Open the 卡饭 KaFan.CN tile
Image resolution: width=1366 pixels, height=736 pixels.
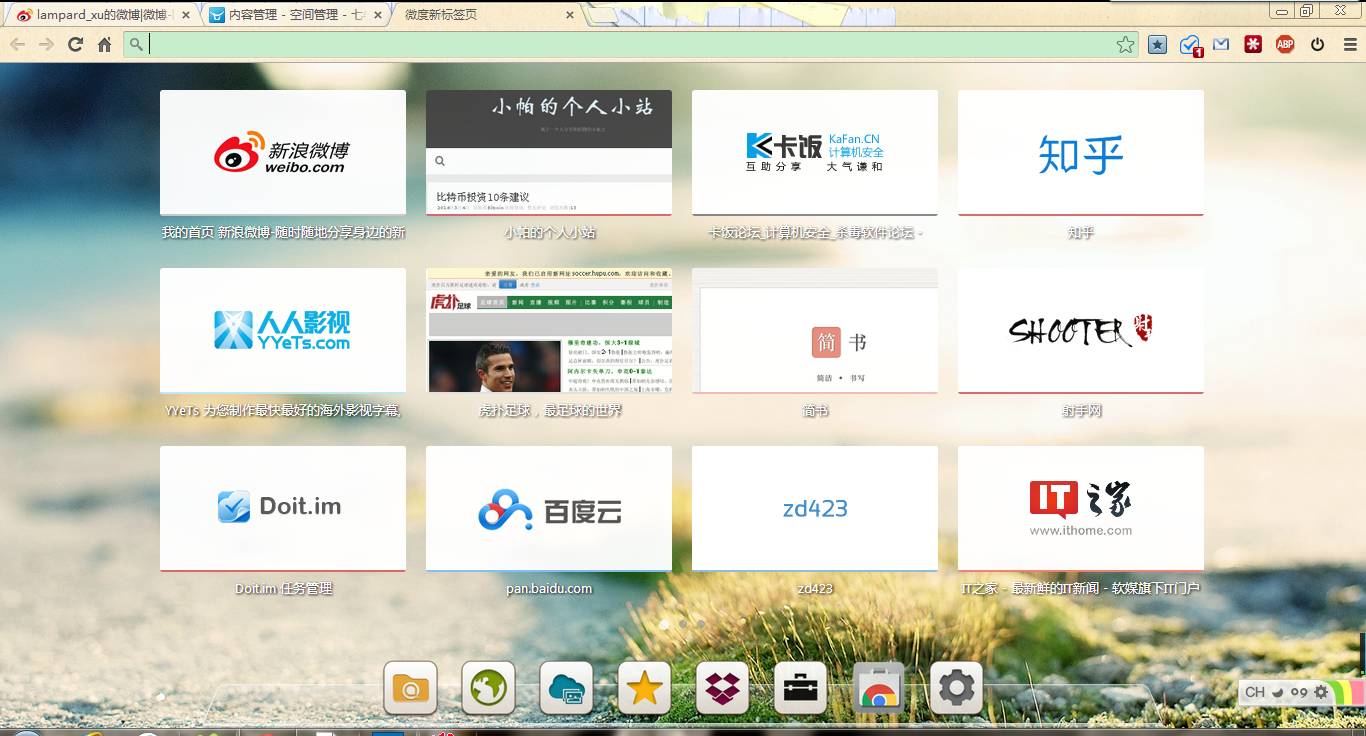click(815, 152)
